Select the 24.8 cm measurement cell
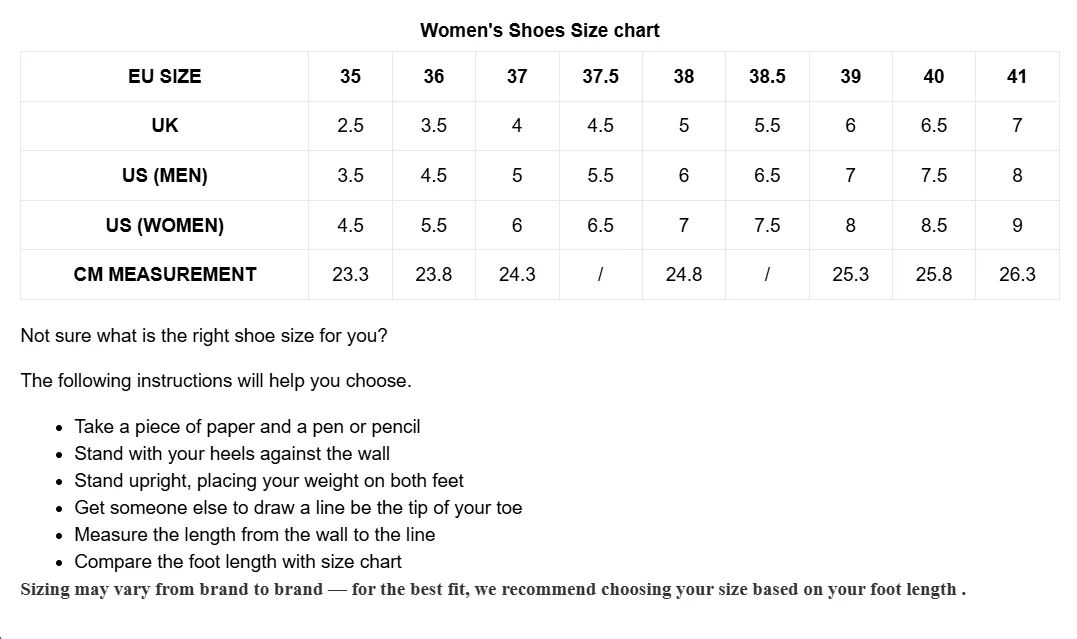The height and width of the screenshot is (639, 1077). 683,274
